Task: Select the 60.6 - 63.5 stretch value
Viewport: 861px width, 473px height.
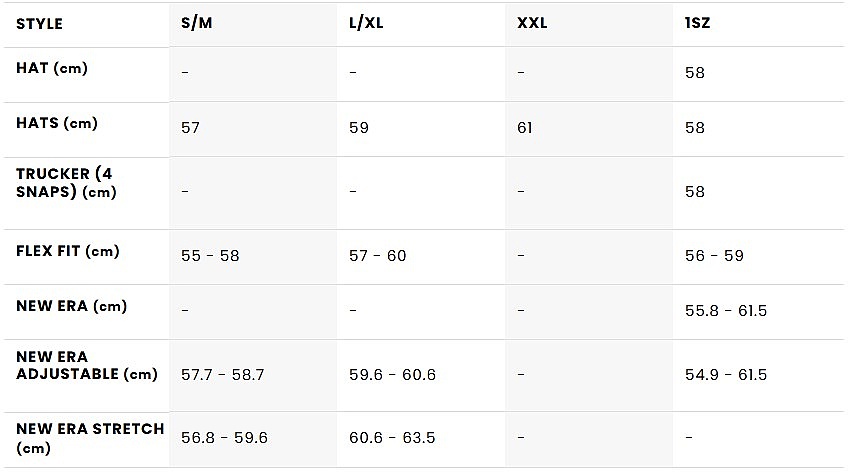Action: click(x=392, y=438)
